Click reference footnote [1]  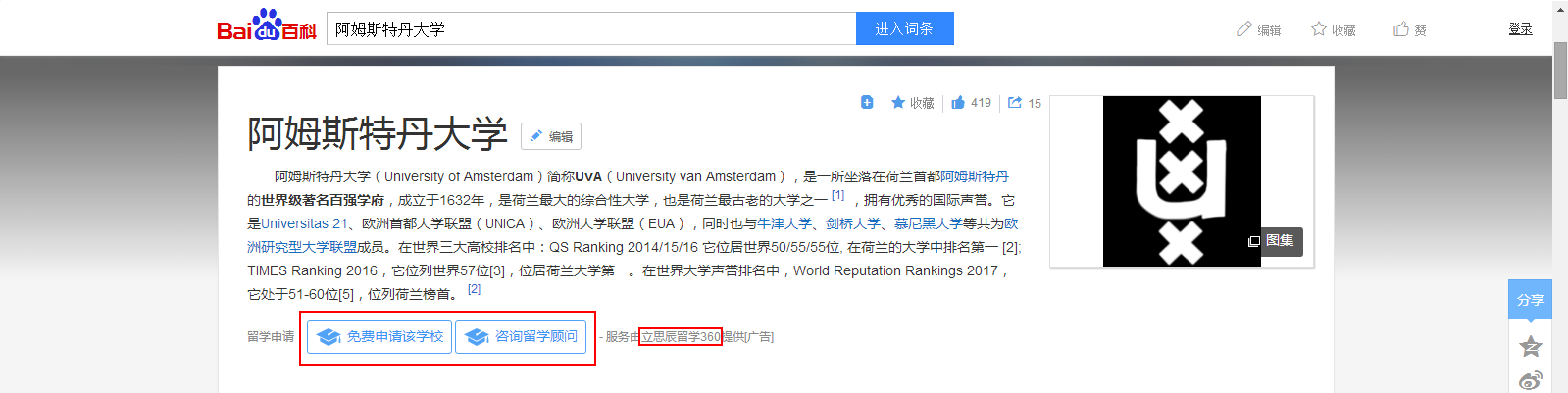pos(838,195)
